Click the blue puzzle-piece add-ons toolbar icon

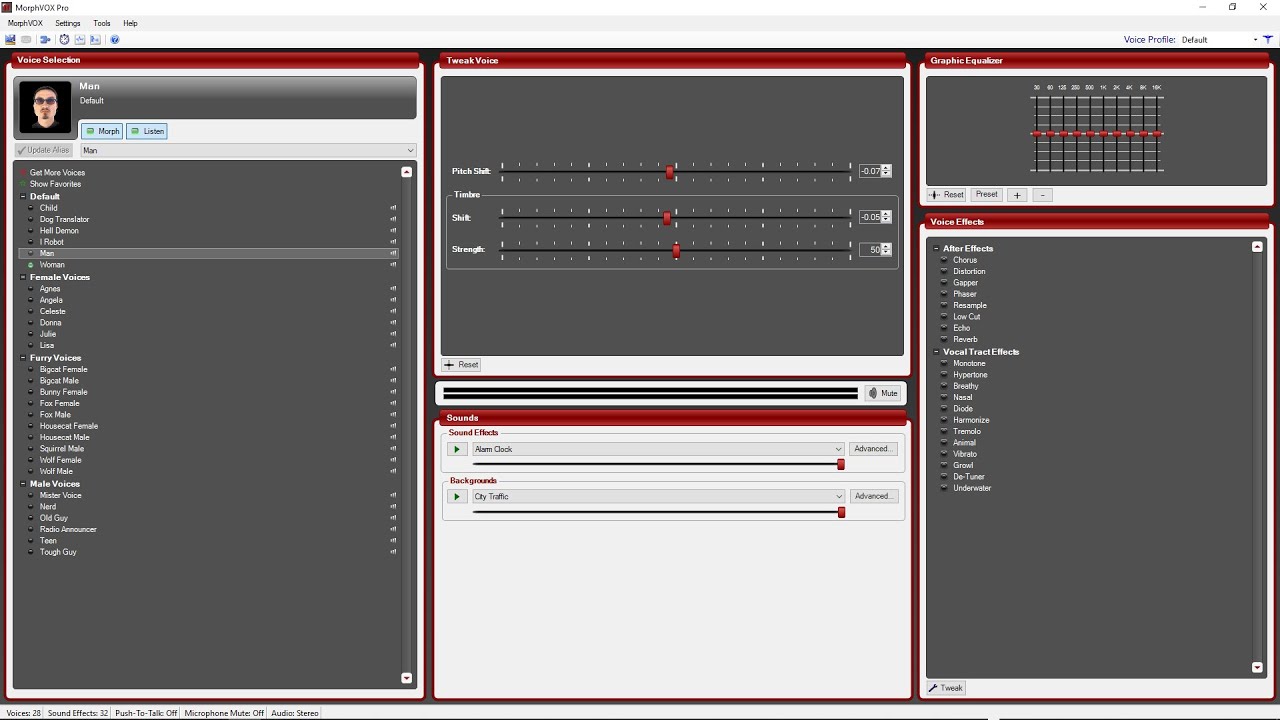(x=45, y=40)
